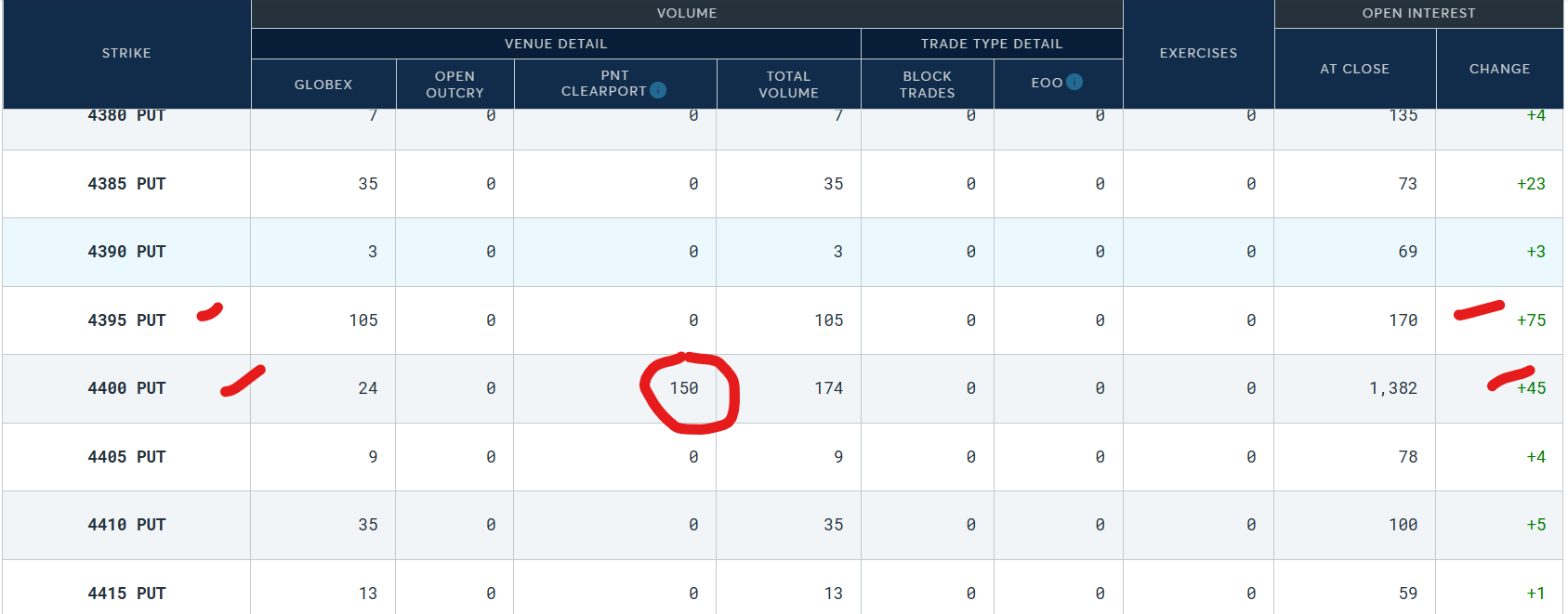Select the Block Trades column header
This screenshot has height=614, width=1568.
click(x=928, y=85)
